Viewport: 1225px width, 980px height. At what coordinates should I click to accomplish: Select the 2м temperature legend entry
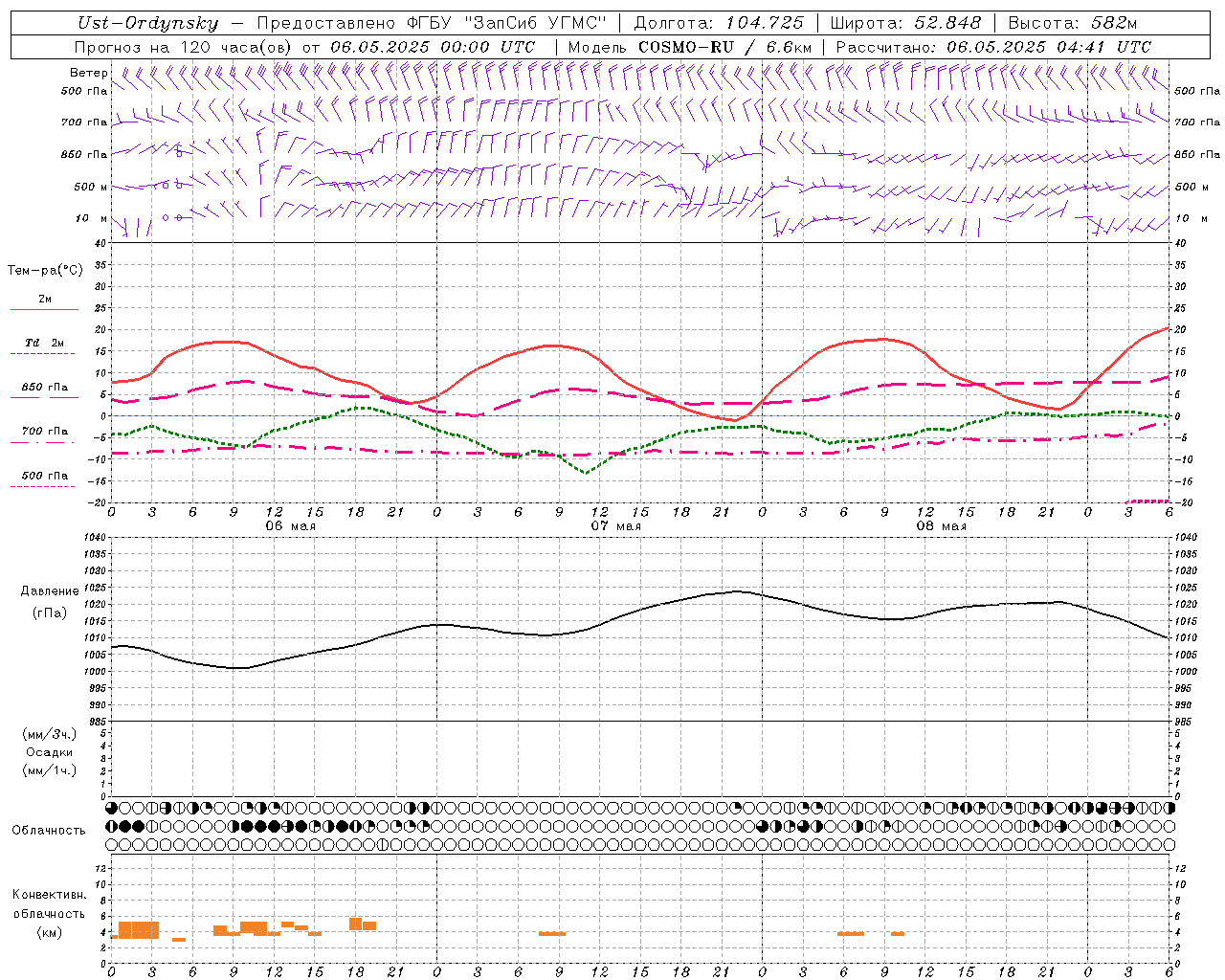pos(45,299)
